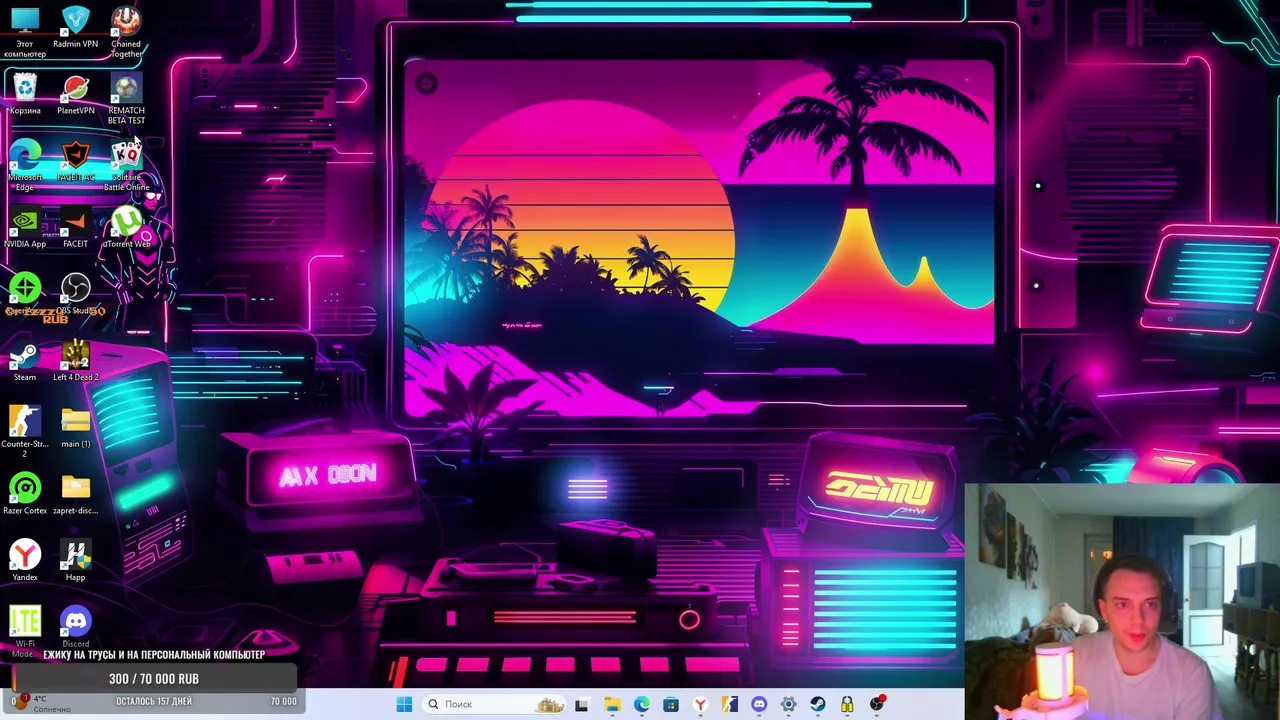This screenshot has width=1280, height=720.
Task: Open Discord from the taskbar
Action: click(759, 704)
